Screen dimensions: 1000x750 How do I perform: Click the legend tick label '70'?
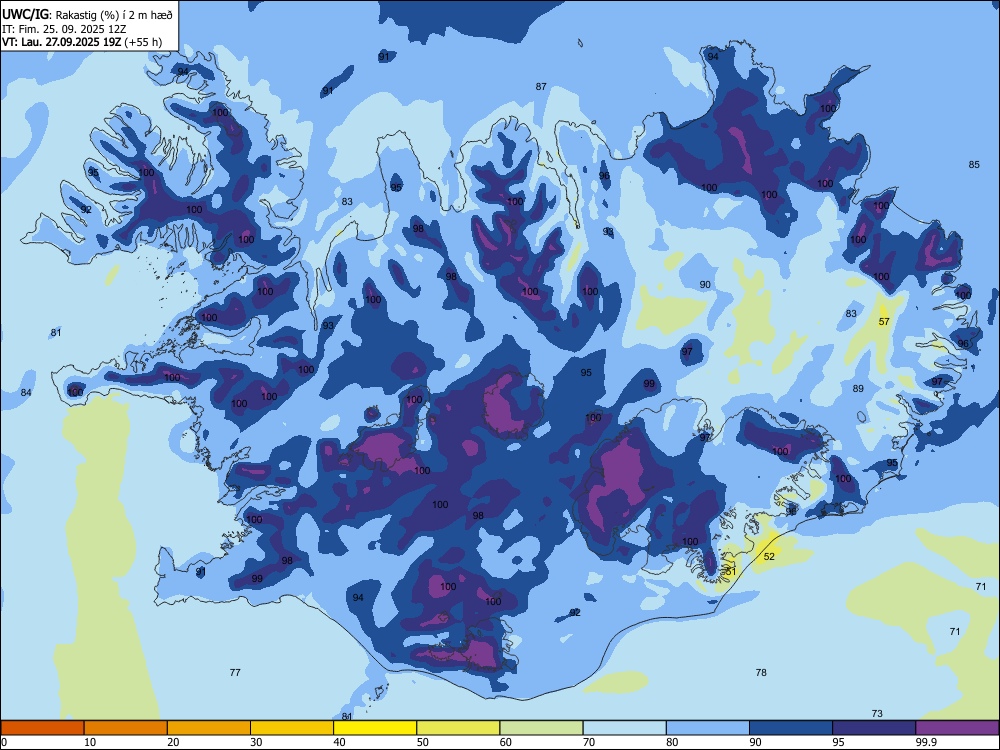pos(589,742)
